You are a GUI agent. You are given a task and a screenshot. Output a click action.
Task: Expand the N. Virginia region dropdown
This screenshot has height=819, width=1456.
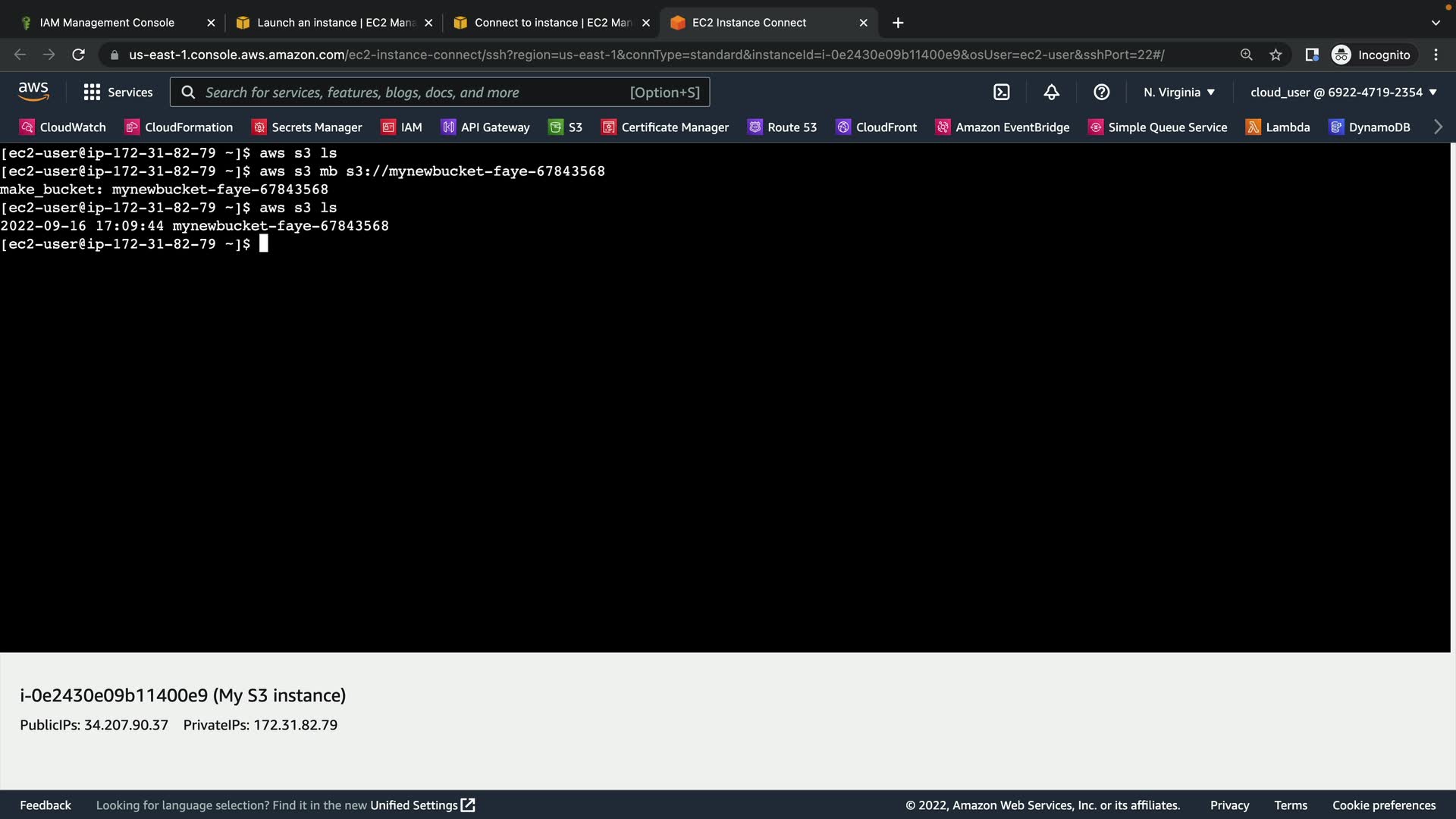click(x=1179, y=92)
